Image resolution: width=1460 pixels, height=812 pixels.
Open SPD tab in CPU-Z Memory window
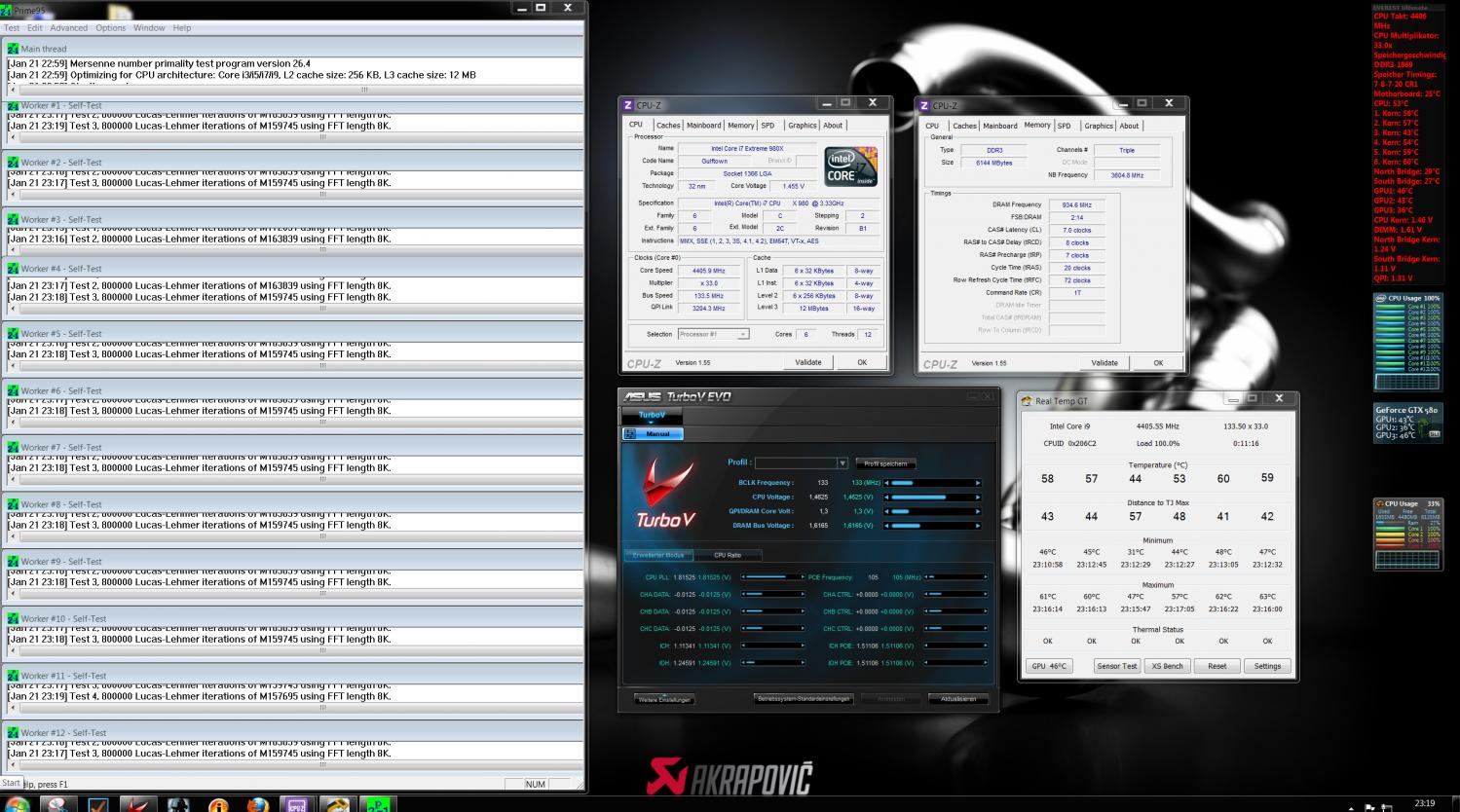[1064, 126]
